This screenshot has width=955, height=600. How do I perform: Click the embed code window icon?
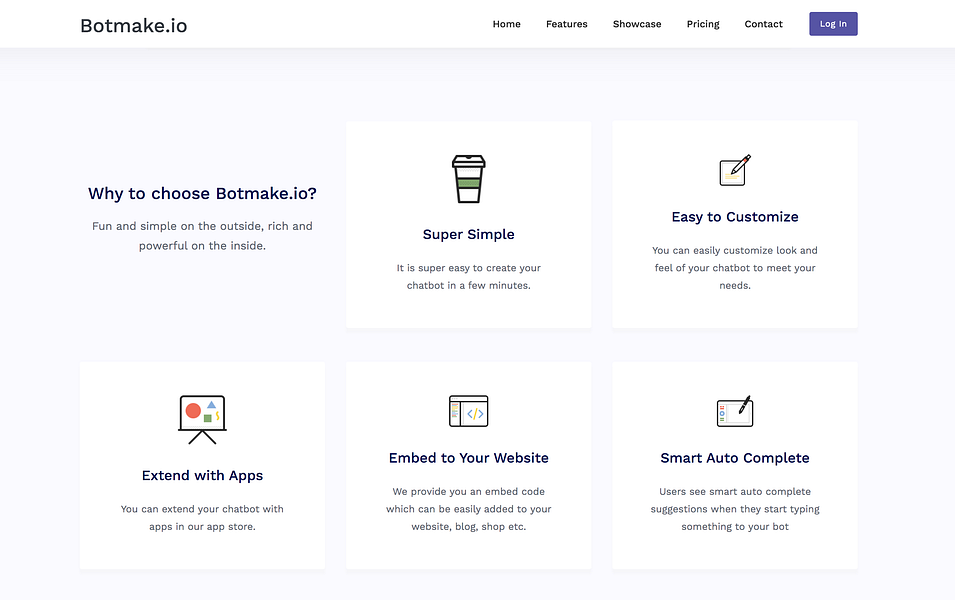(468, 411)
